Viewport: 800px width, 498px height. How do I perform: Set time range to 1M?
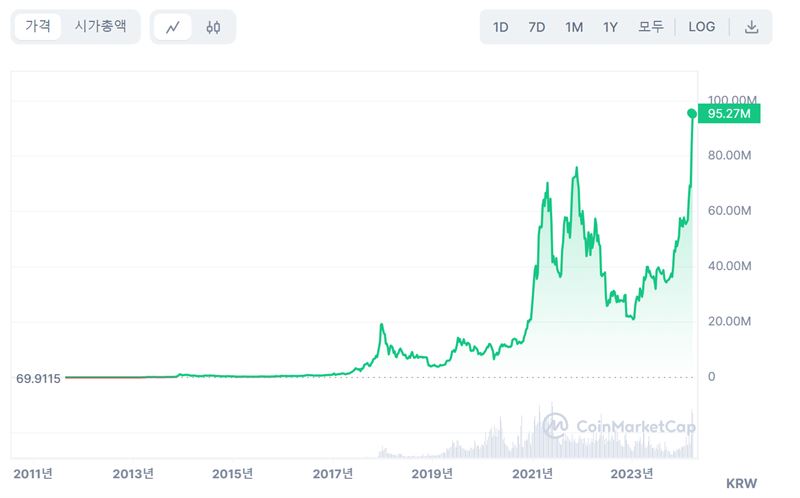[x=574, y=27]
